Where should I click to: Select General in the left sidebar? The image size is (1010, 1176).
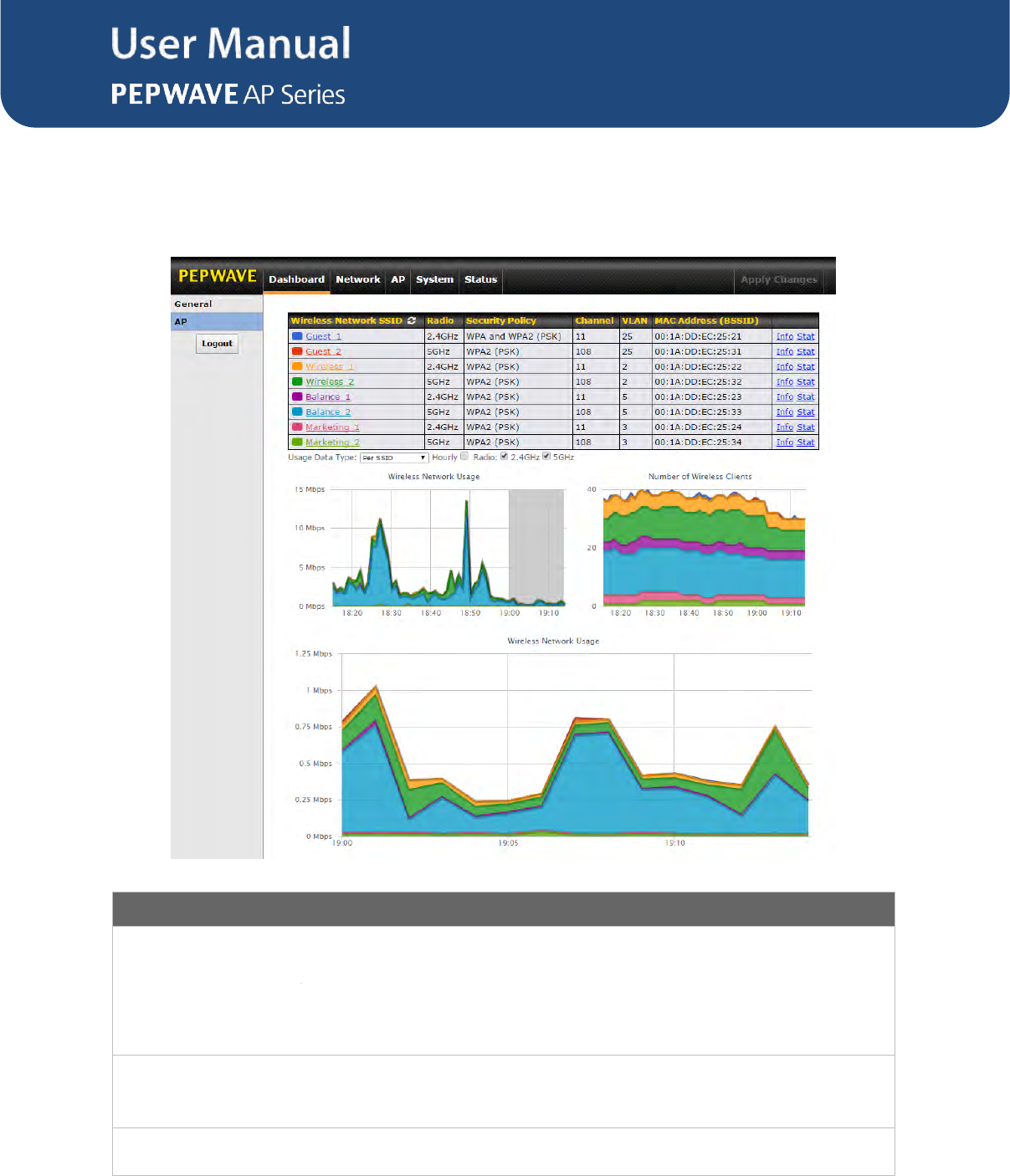[217, 304]
